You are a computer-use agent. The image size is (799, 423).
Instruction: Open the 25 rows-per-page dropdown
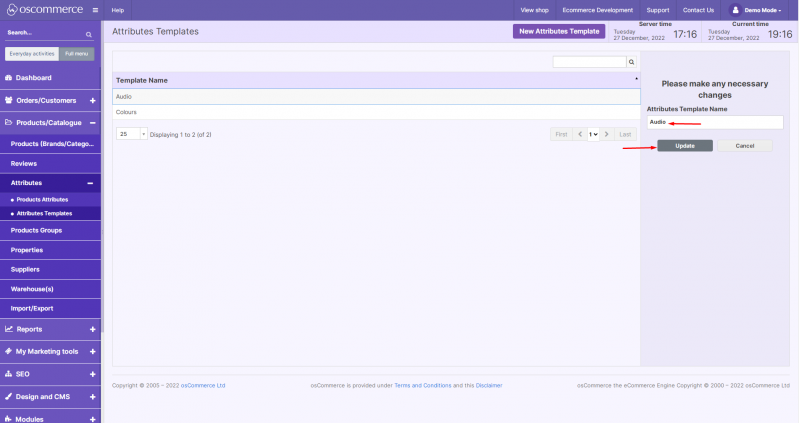tap(132, 134)
